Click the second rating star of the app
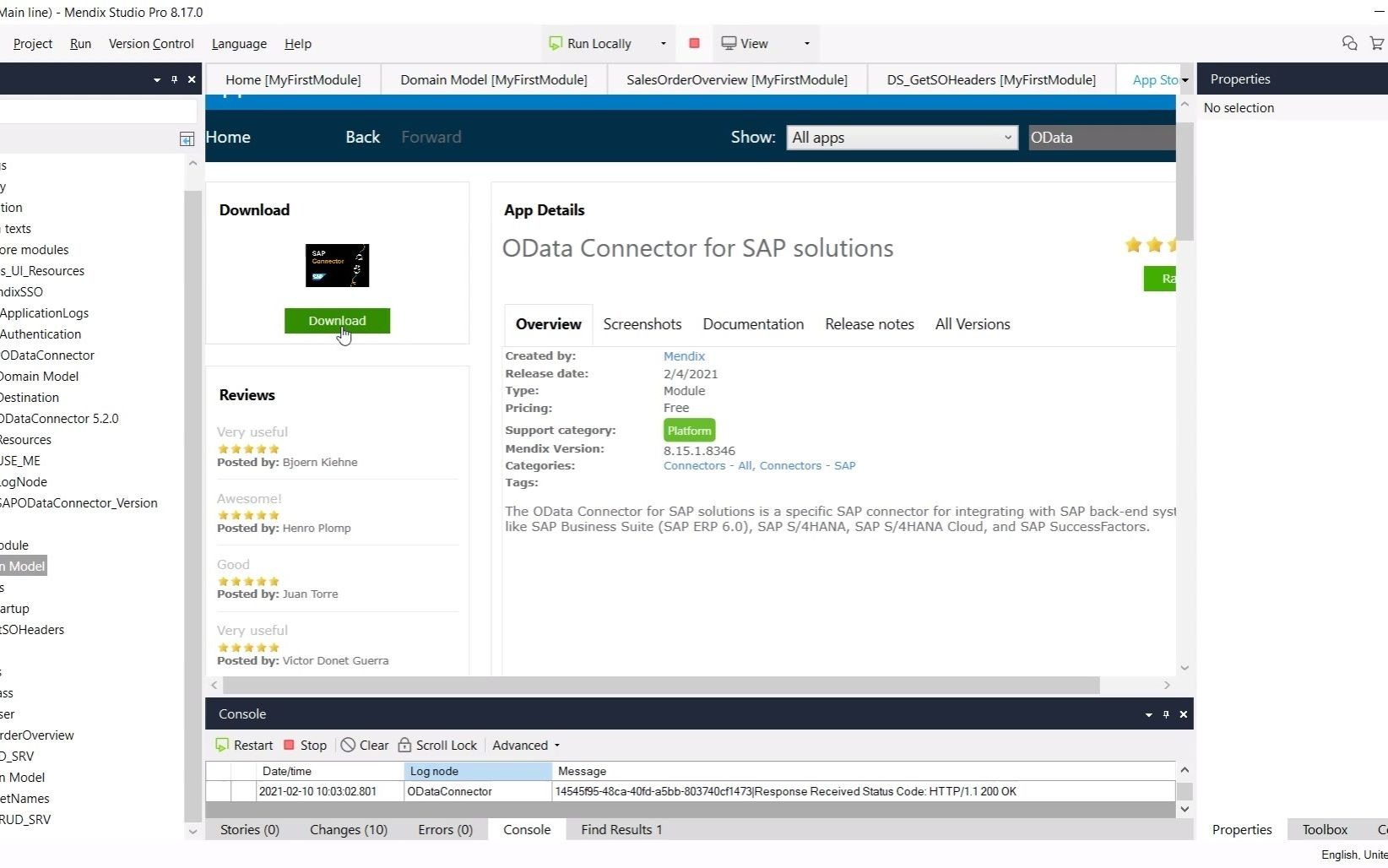This screenshot has width=1388, height=868. pyautogui.click(x=1154, y=245)
